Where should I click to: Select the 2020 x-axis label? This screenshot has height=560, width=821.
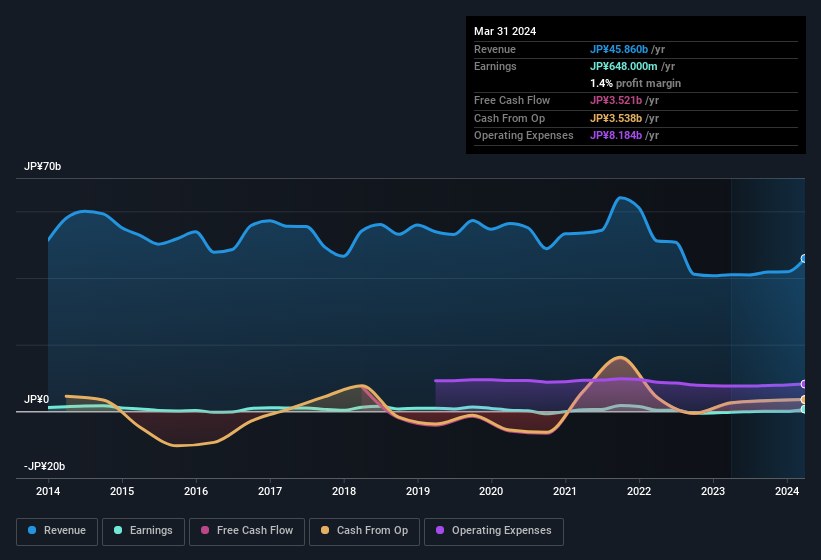(491, 491)
